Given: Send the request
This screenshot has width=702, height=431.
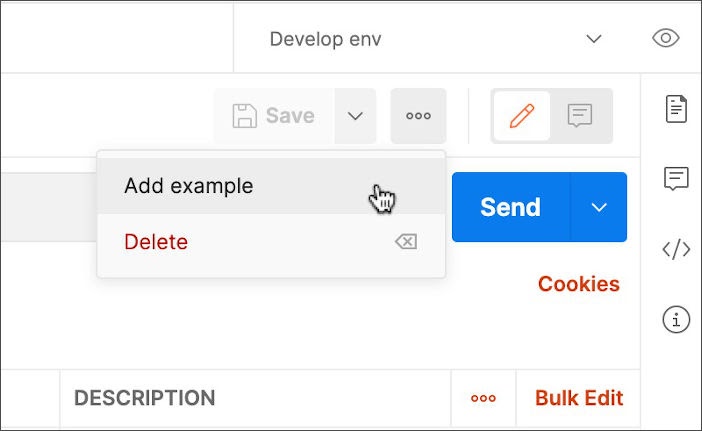Looking at the screenshot, I should [510, 207].
